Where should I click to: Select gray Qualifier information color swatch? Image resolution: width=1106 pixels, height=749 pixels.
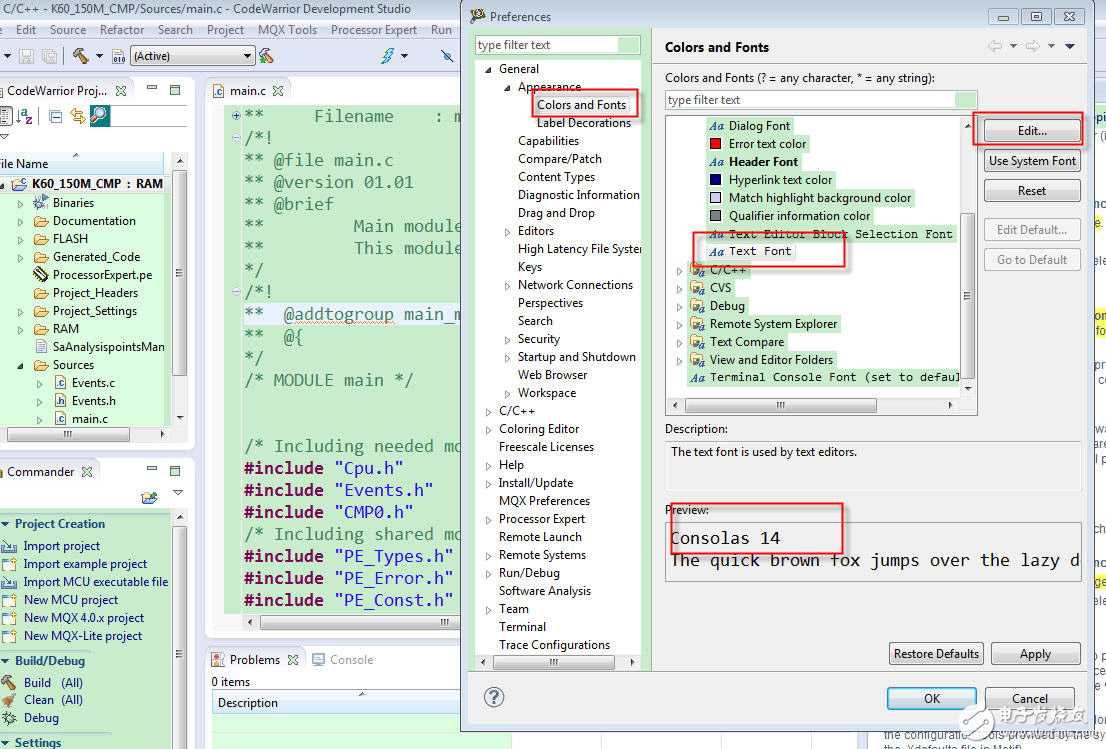[x=715, y=216]
